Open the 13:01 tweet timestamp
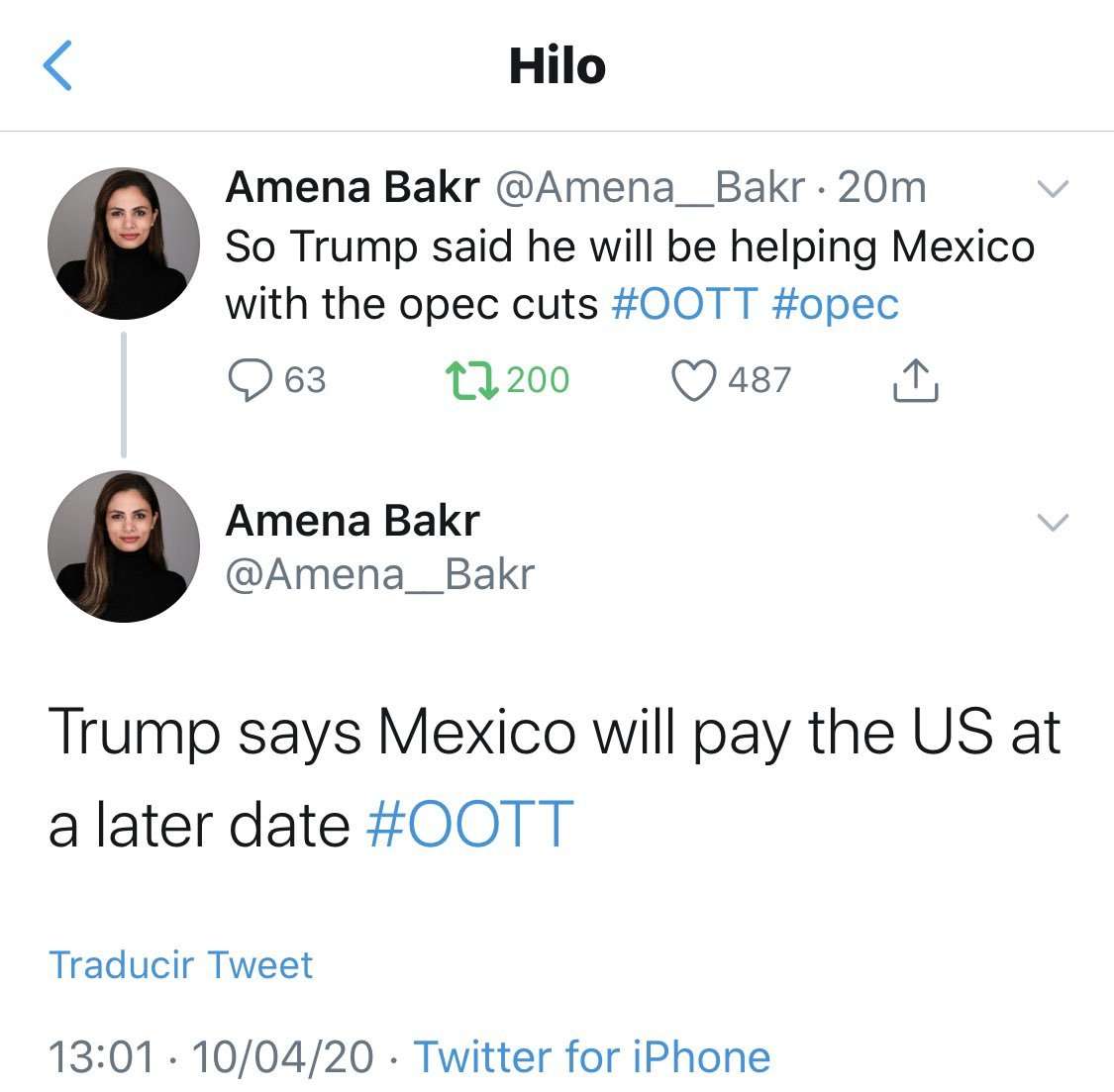The width and height of the screenshot is (1114, 1092). point(101,1057)
